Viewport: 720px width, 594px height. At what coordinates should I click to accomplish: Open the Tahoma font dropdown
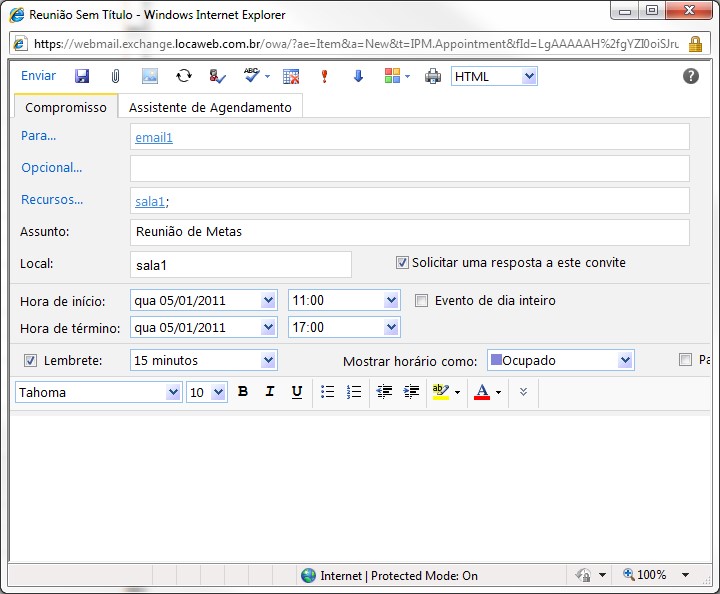[x=172, y=392]
